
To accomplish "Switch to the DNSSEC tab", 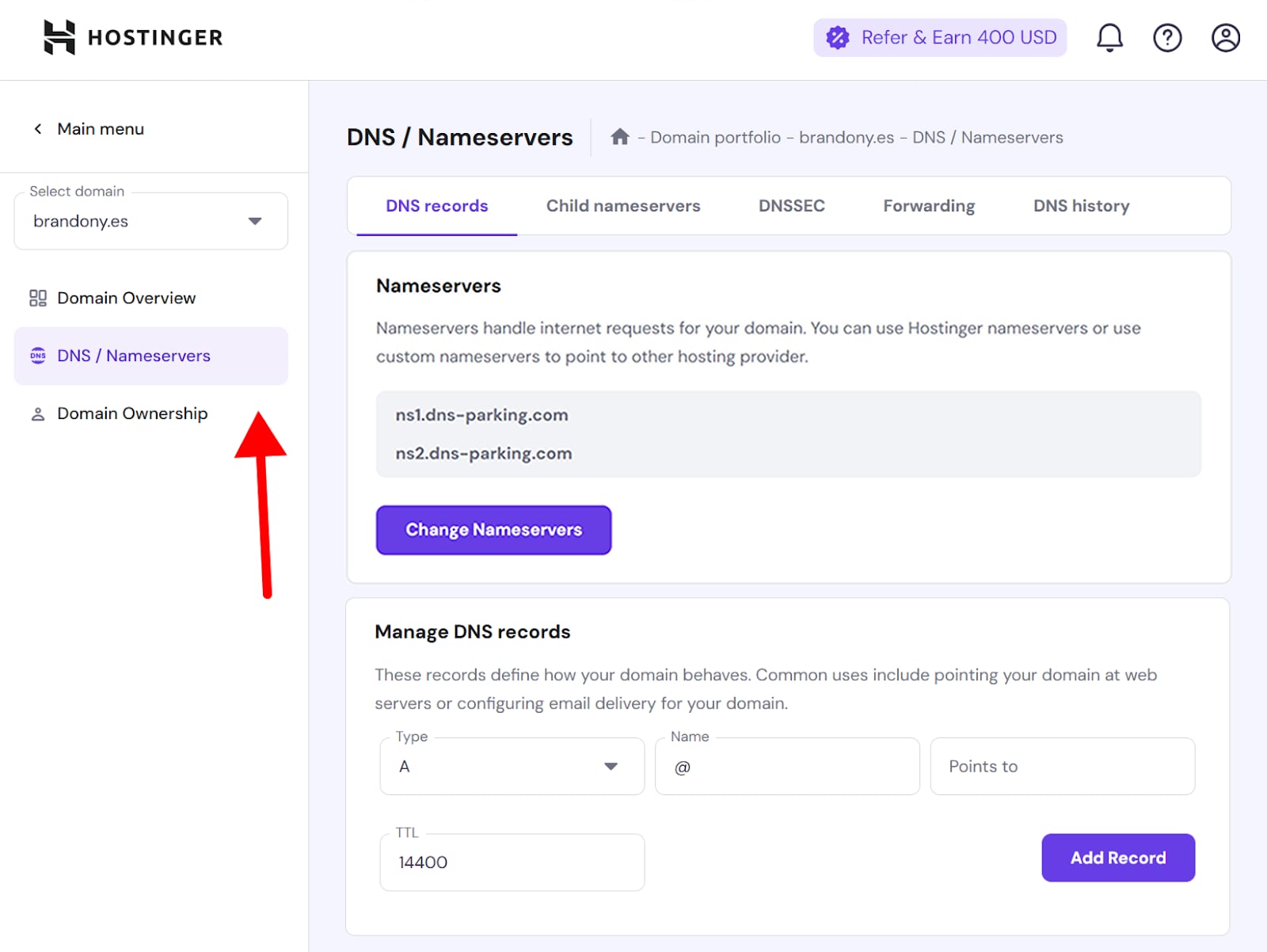I will tap(791, 206).
